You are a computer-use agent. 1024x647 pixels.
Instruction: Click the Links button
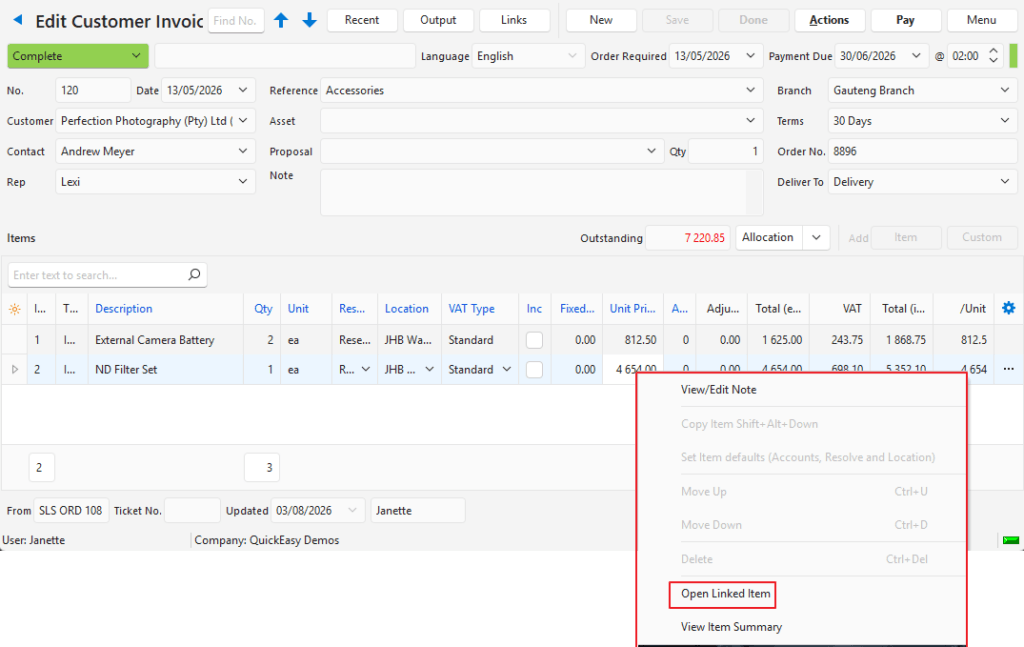(x=514, y=20)
